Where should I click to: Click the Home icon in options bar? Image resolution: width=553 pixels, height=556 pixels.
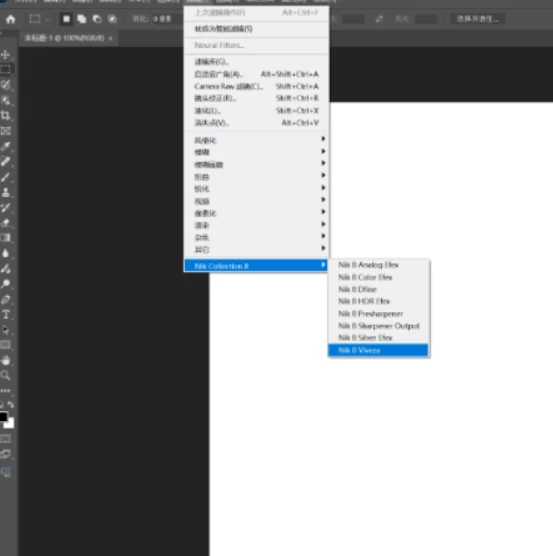11,19
